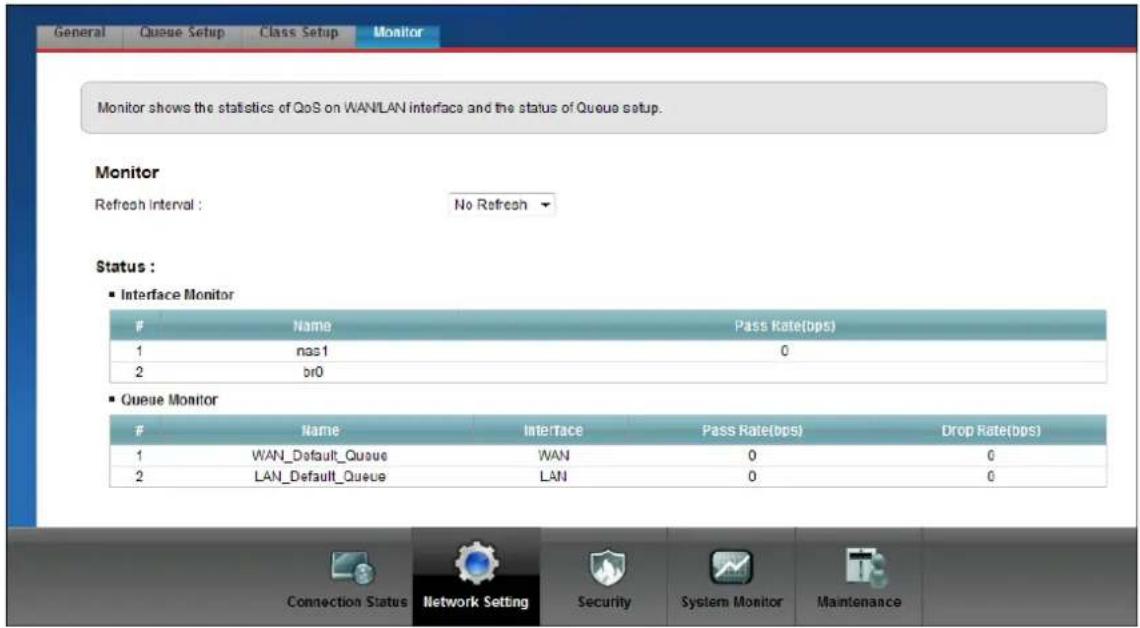Click the Maintenance label
This screenshot has height=628, width=1140.
[859, 602]
